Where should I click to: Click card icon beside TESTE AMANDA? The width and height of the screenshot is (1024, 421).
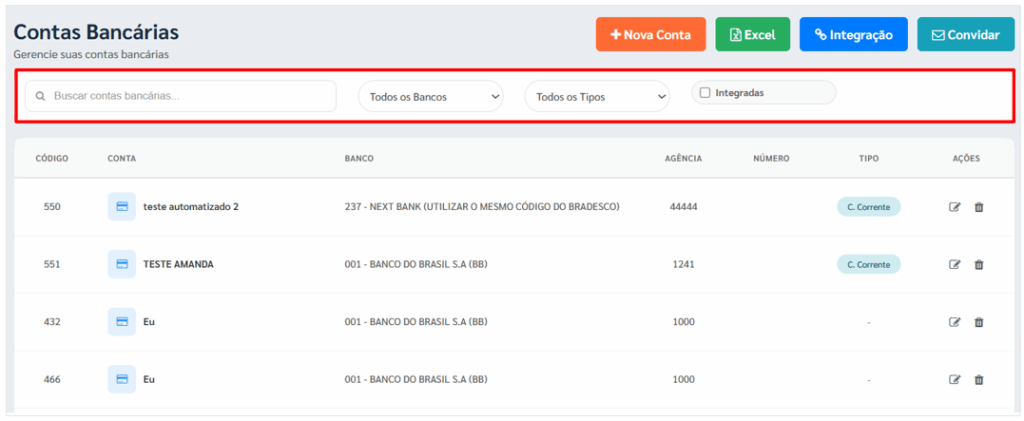[x=121, y=265]
